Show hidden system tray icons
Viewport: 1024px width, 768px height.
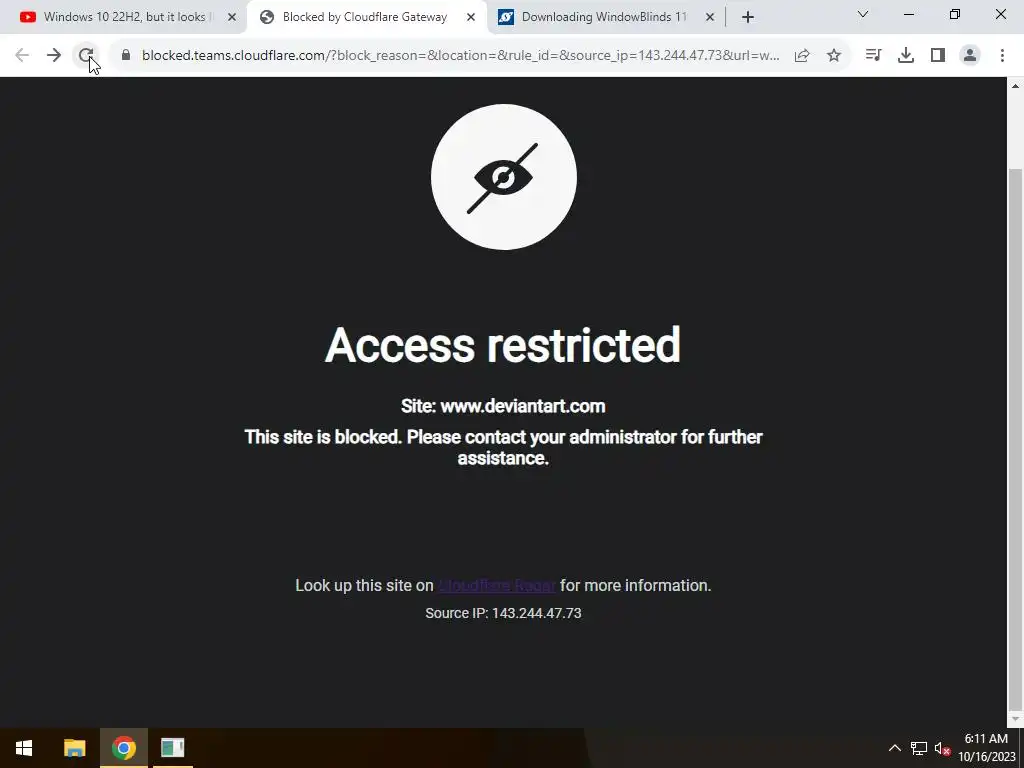pyautogui.click(x=895, y=748)
